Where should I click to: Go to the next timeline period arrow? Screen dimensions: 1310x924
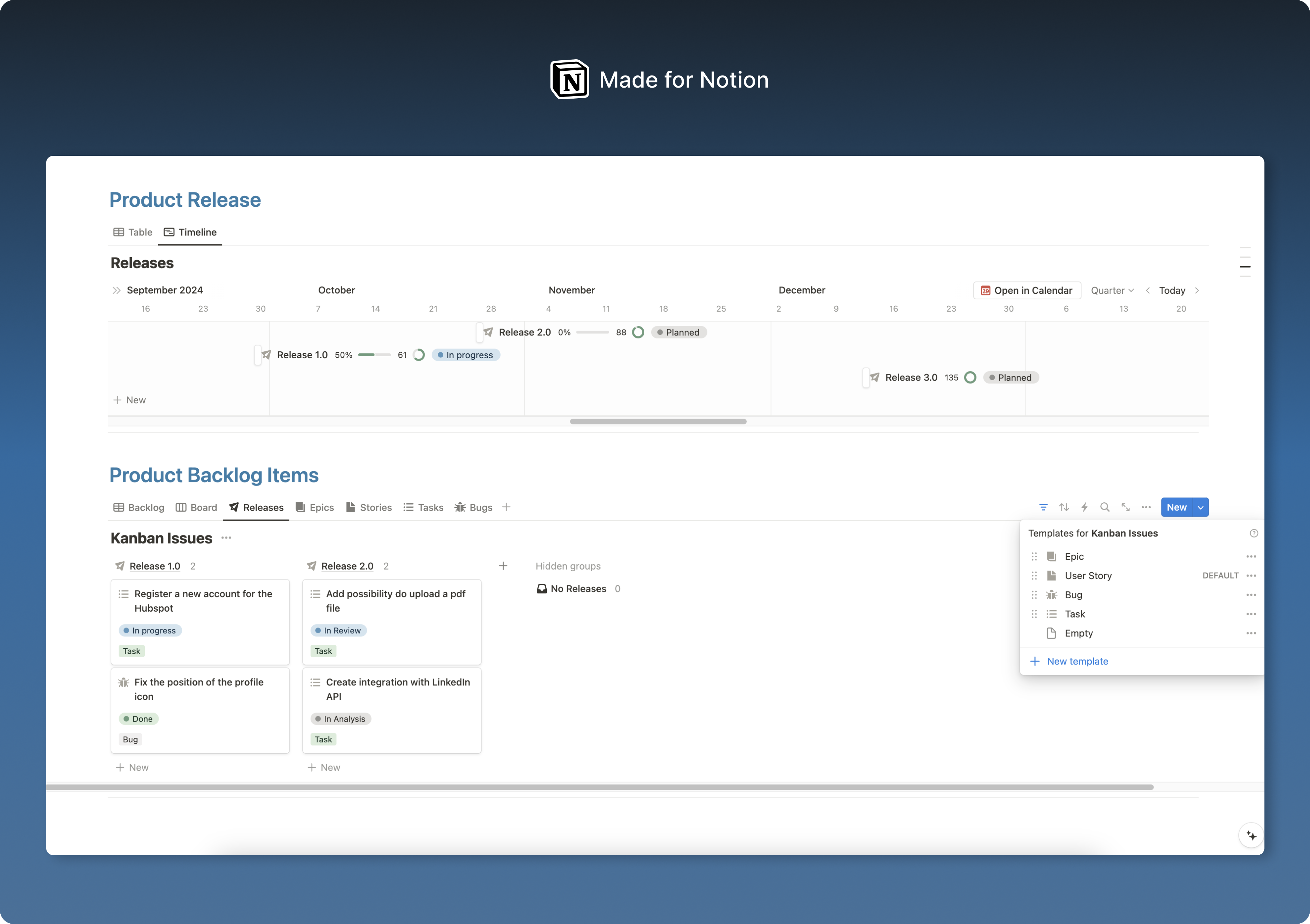1197,291
